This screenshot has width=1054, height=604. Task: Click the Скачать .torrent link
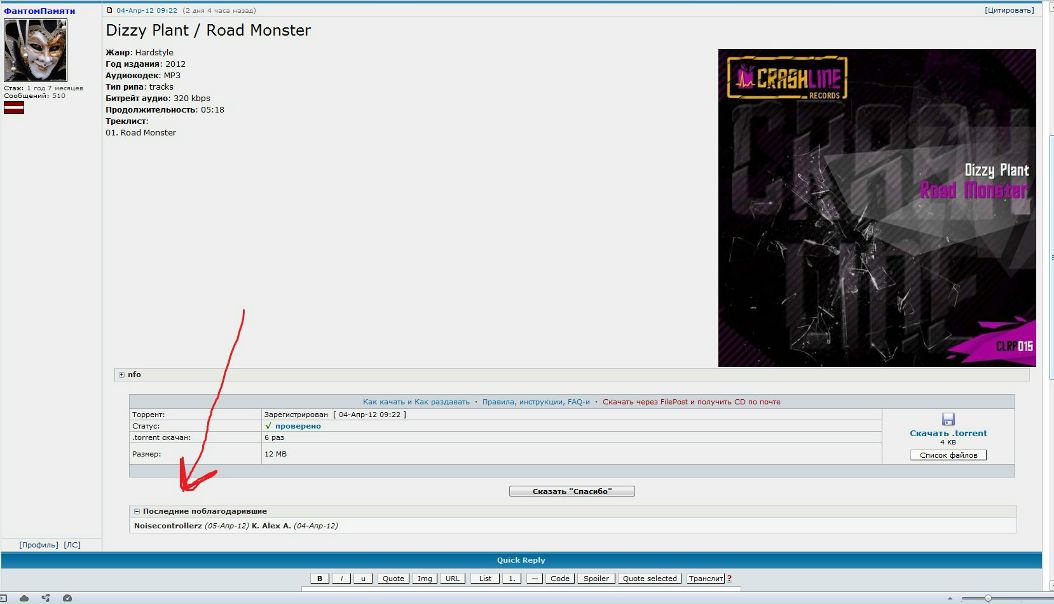pyautogui.click(x=948, y=433)
